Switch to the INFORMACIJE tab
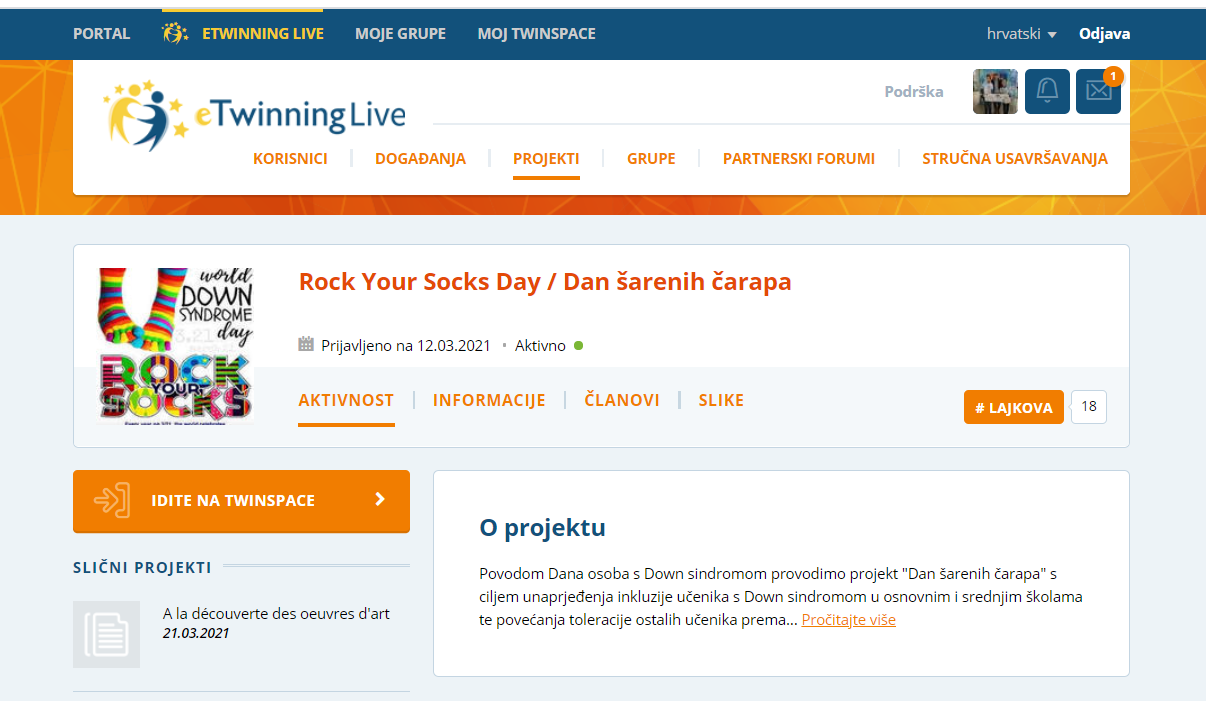The width and height of the screenshot is (1206, 701). pyautogui.click(x=489, y=400)
